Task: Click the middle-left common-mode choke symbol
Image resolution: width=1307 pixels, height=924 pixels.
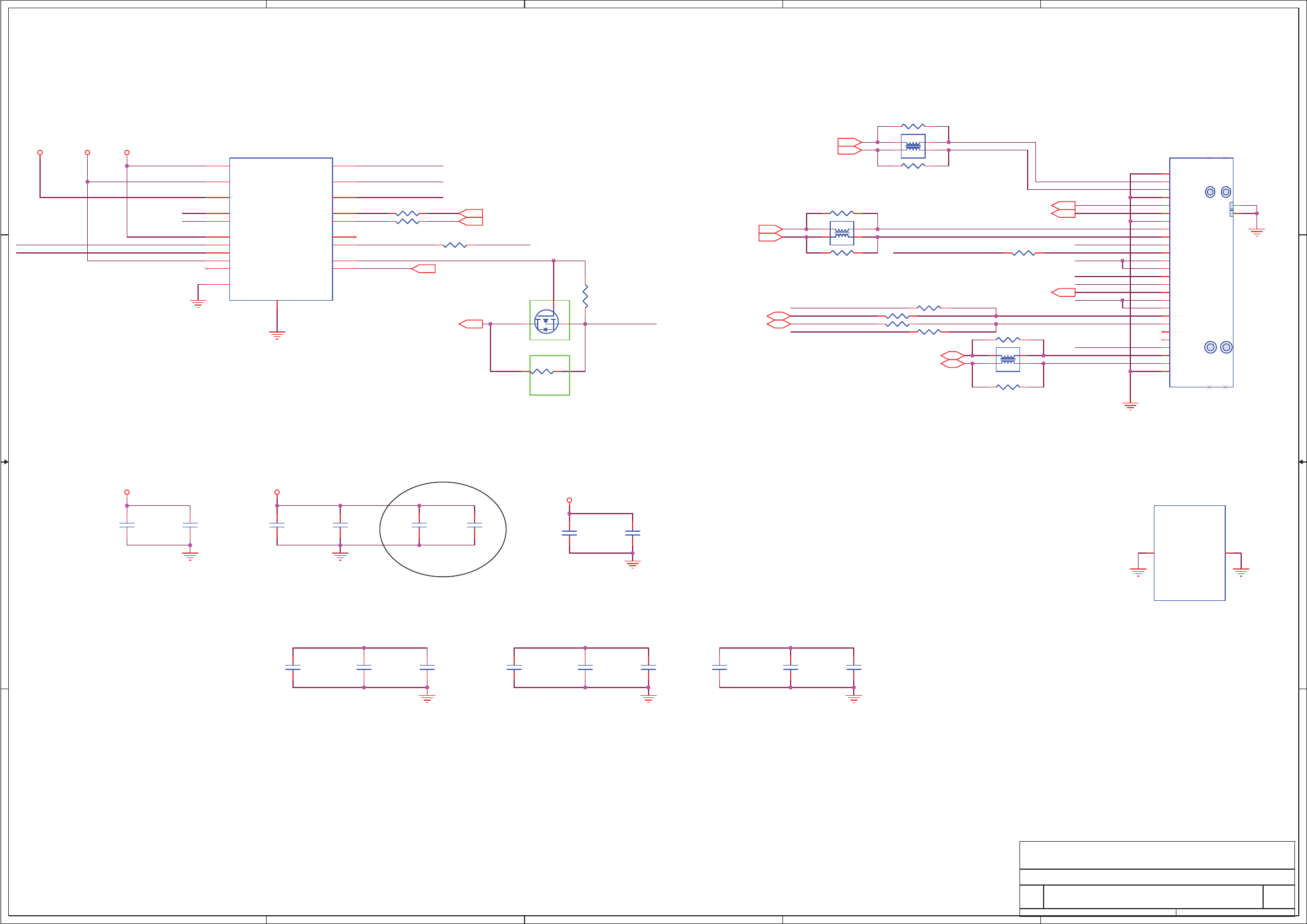Action: tap(841, 233)
